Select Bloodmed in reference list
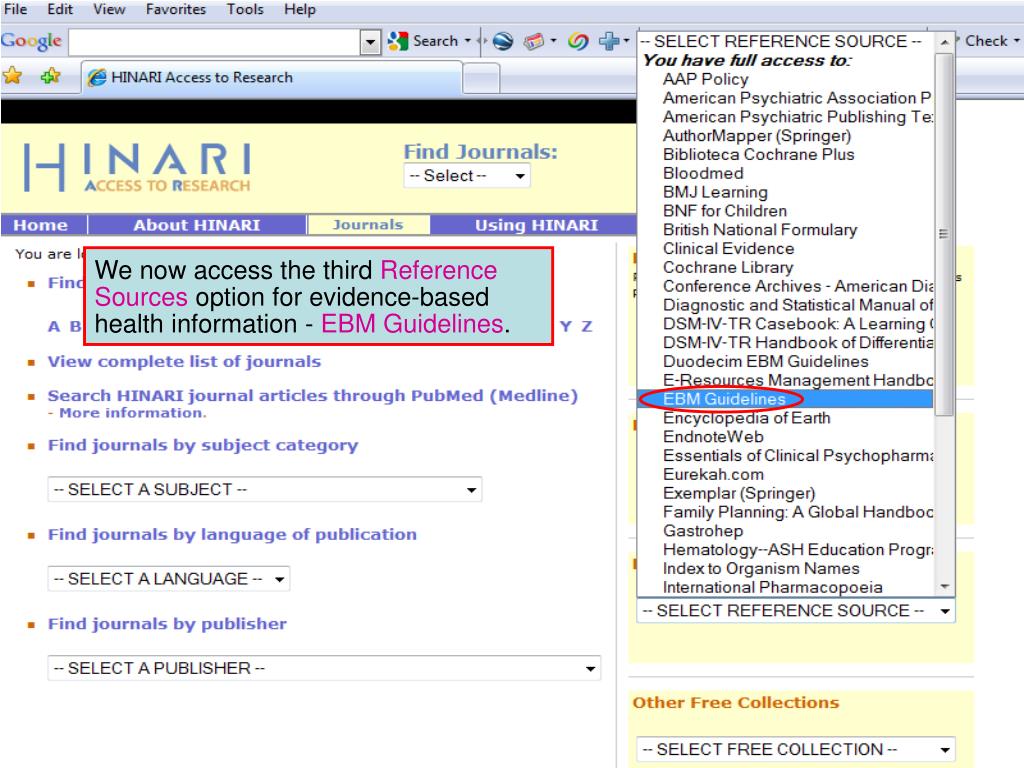The image size is (1024, 768). [x=785, y=173]
